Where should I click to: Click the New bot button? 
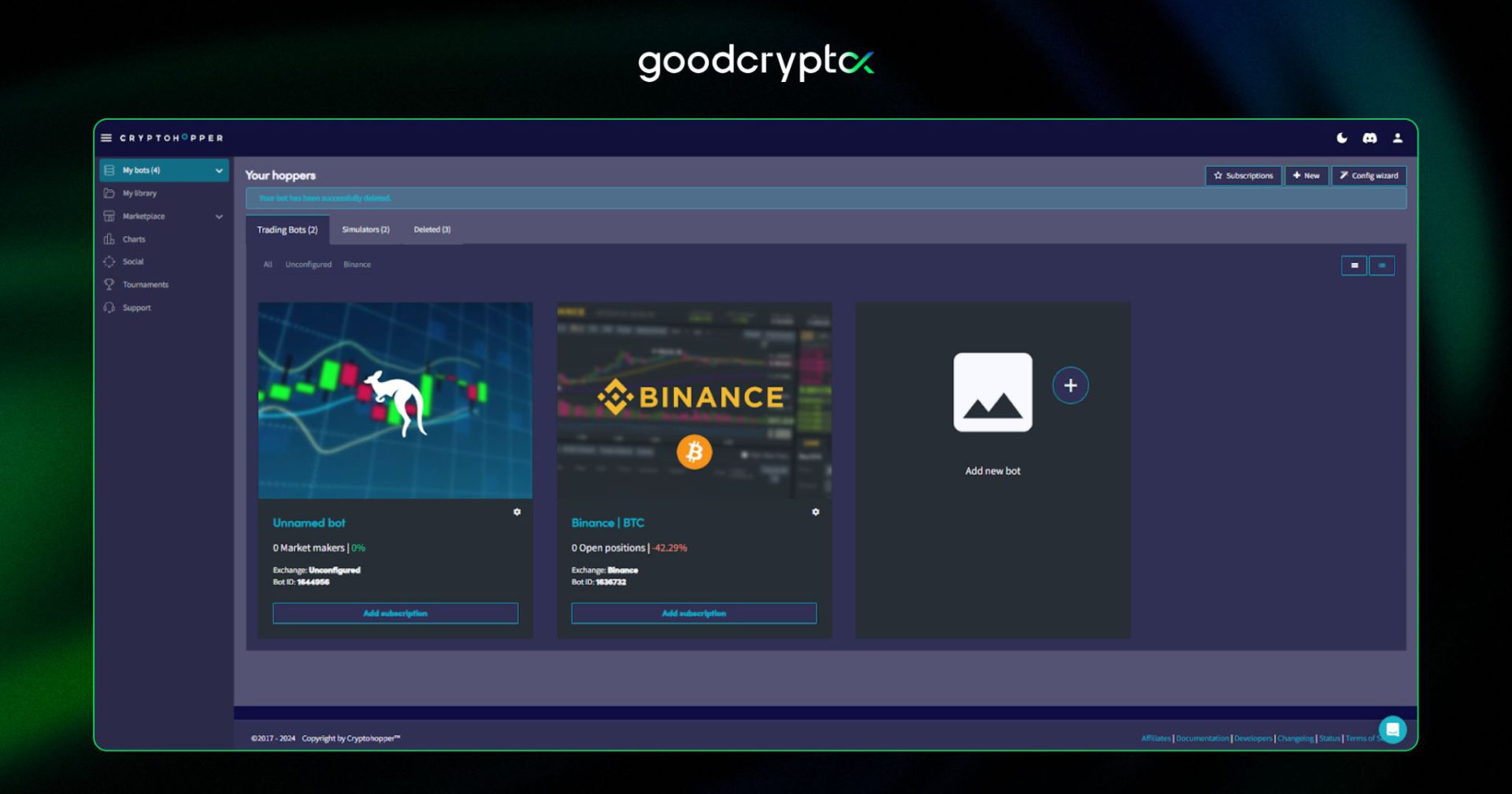[x=1306, y=176]
